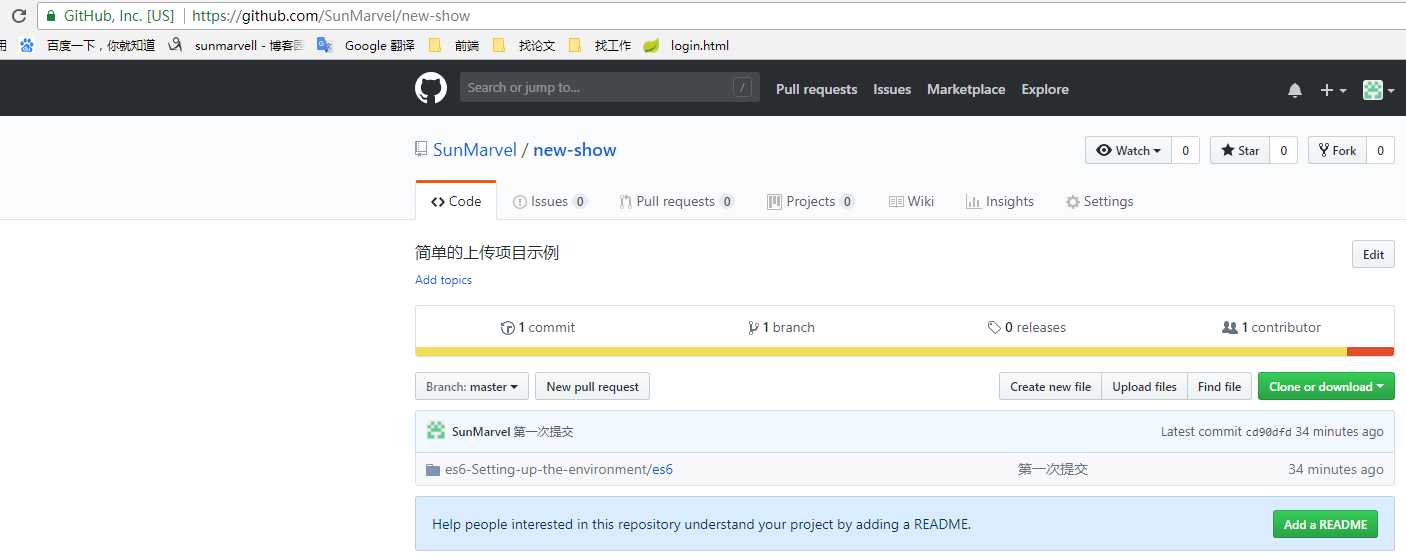Open login.html bookmark
The width and height of the screenshot is (1406, 558).
point(686,45)
